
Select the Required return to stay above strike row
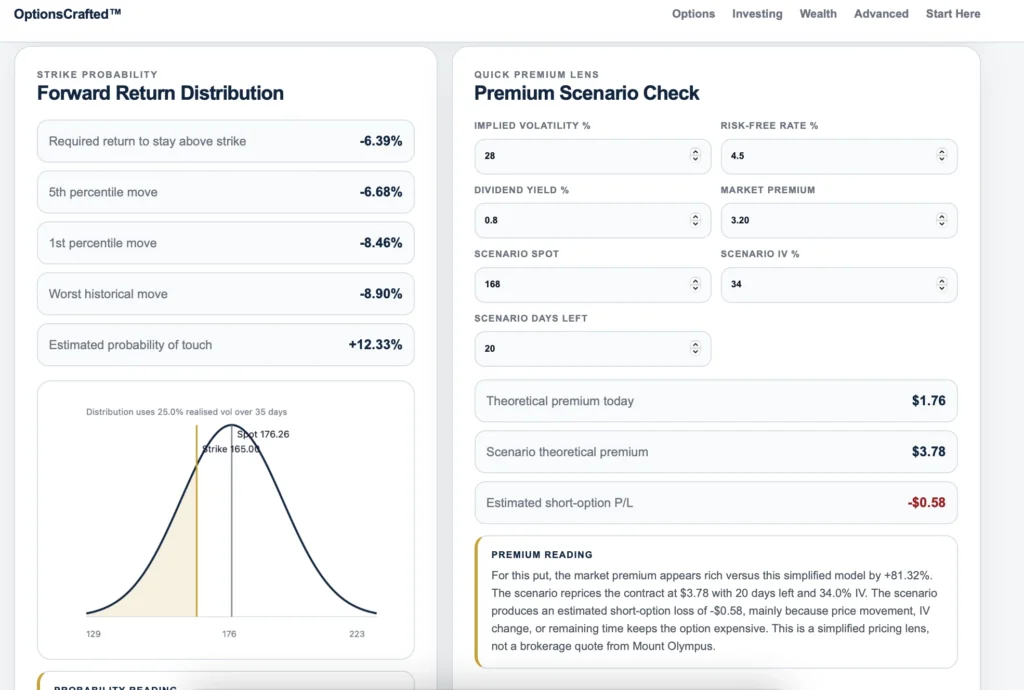coord(225,141)
